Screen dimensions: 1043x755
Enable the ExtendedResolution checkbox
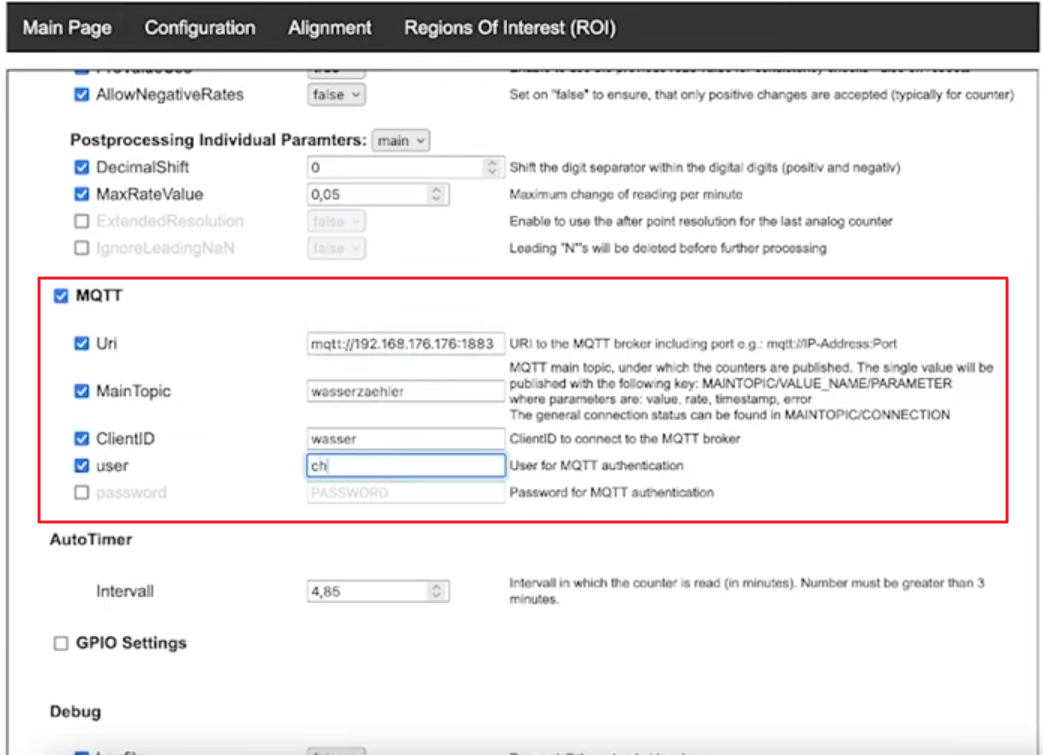pos(82,221)
